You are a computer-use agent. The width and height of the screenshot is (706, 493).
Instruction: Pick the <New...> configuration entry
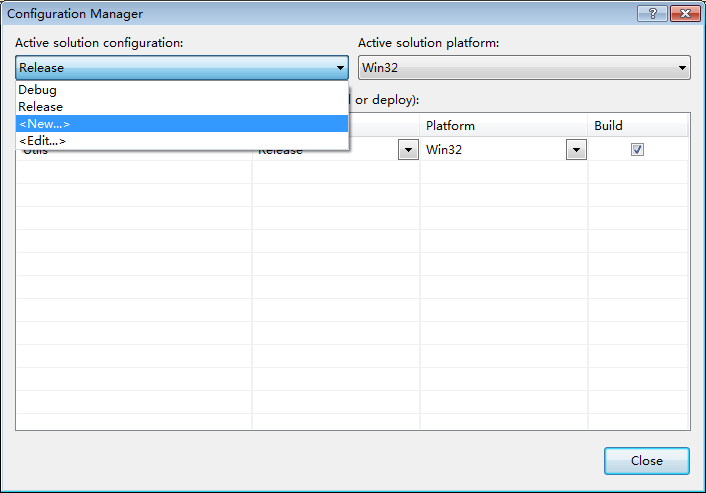pos(182,124)
